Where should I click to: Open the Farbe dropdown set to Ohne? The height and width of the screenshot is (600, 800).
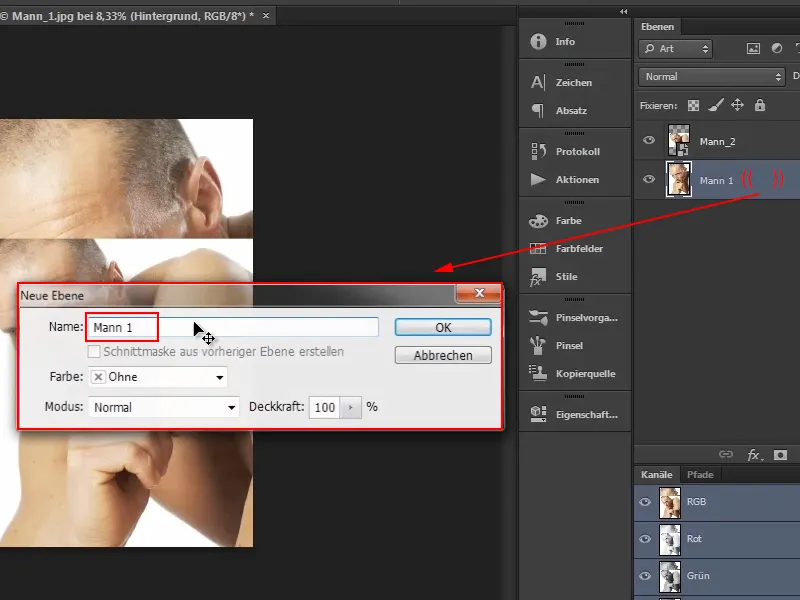(158, 377)
